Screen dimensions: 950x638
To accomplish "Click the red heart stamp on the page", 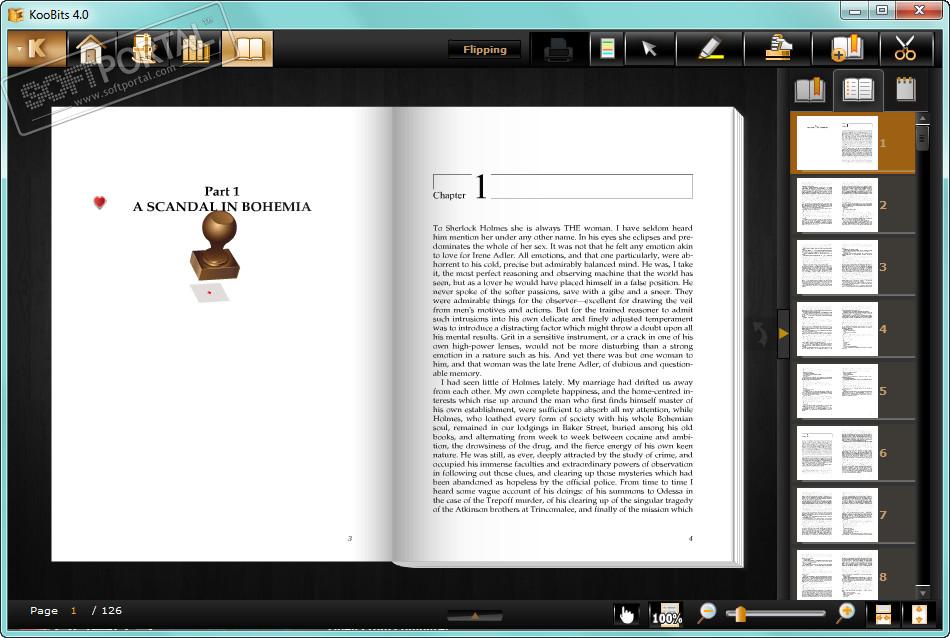I will (x=100, y=202).
